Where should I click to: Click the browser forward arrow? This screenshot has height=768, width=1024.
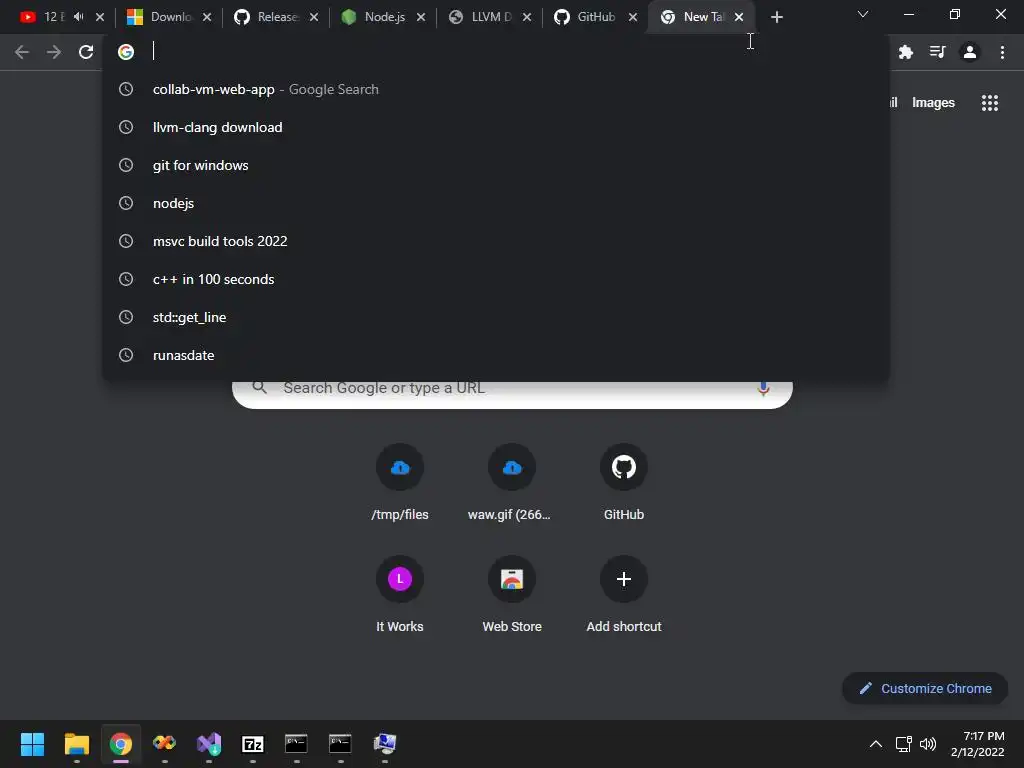pos(54,52)
